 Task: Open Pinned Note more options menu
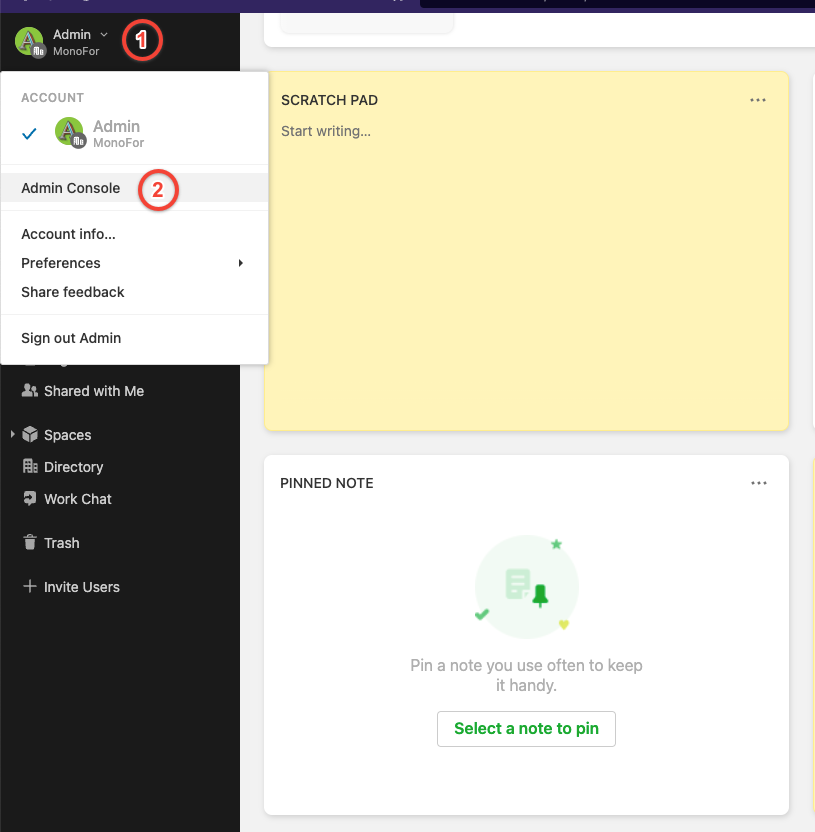[x=758, y=483]
